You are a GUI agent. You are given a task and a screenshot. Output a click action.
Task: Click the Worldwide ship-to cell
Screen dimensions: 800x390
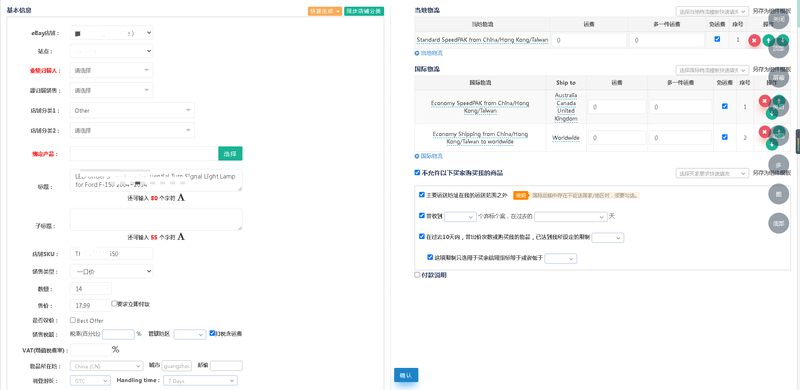click(x=566, y=138)
